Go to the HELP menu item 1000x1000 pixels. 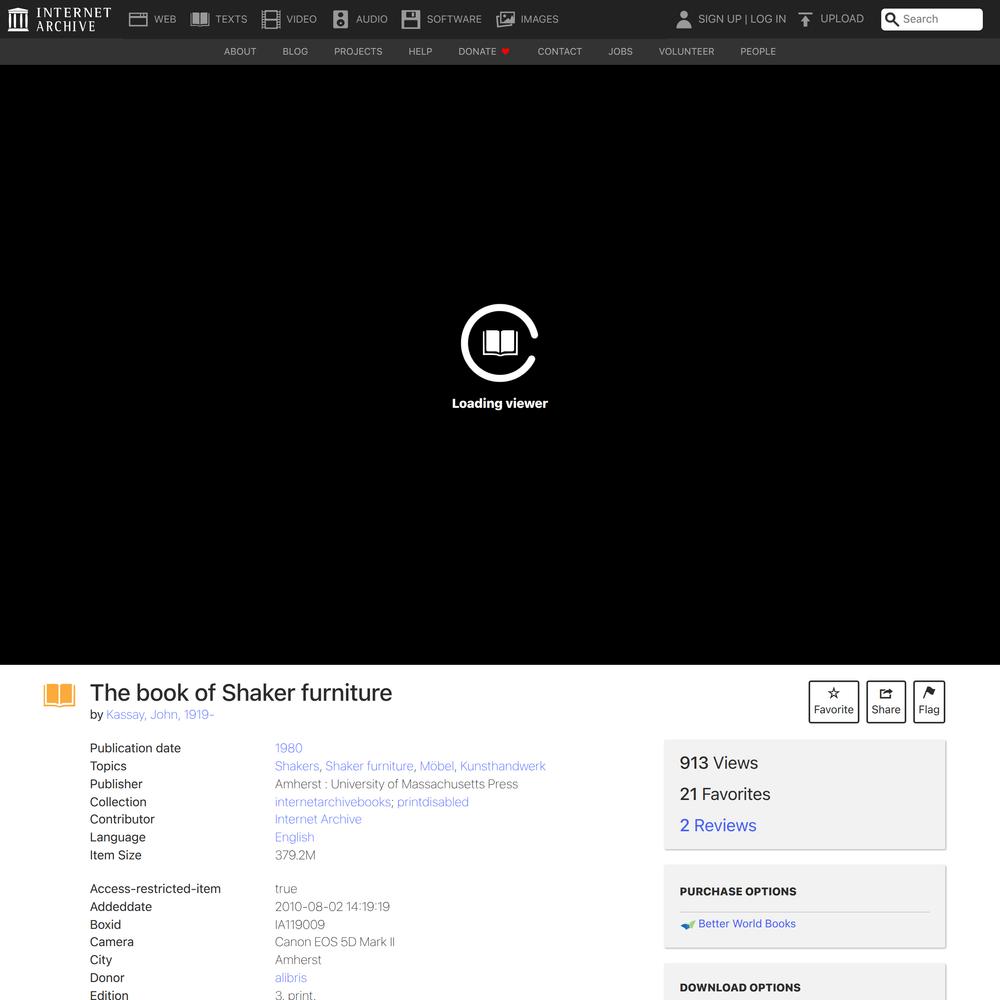click(420, 52)
